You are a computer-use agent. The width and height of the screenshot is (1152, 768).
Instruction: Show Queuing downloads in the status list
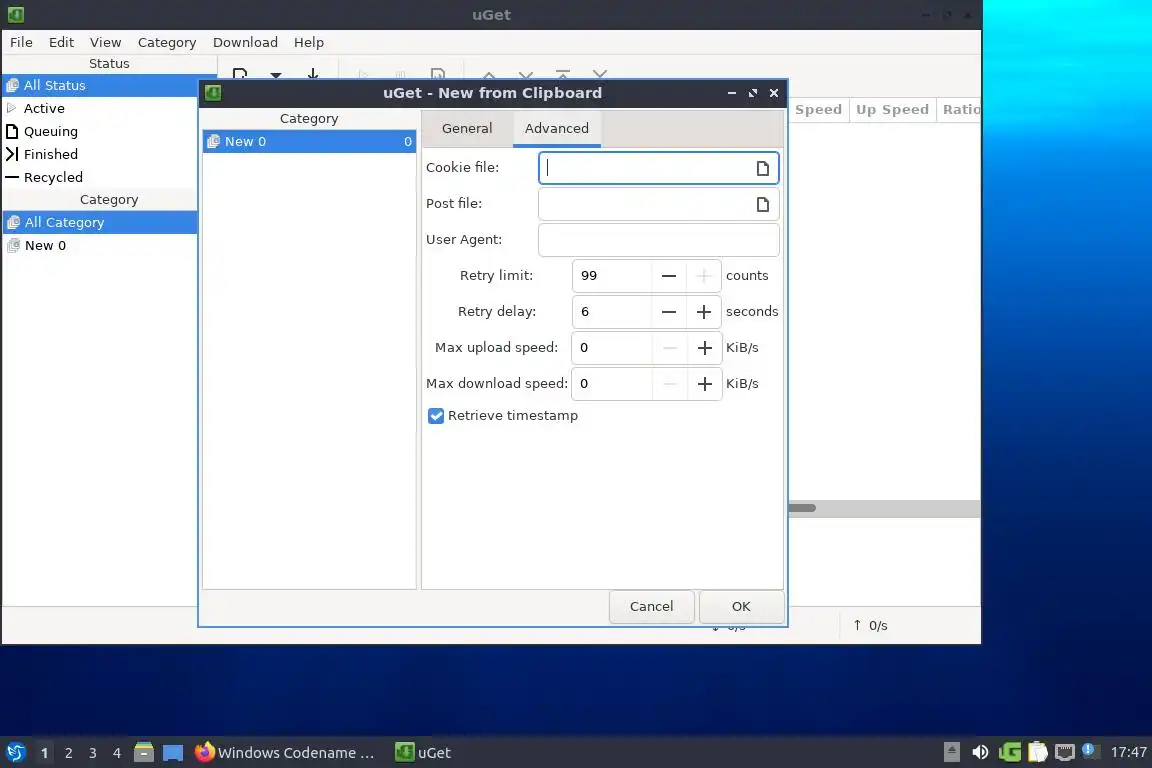[x=100, y=132]
